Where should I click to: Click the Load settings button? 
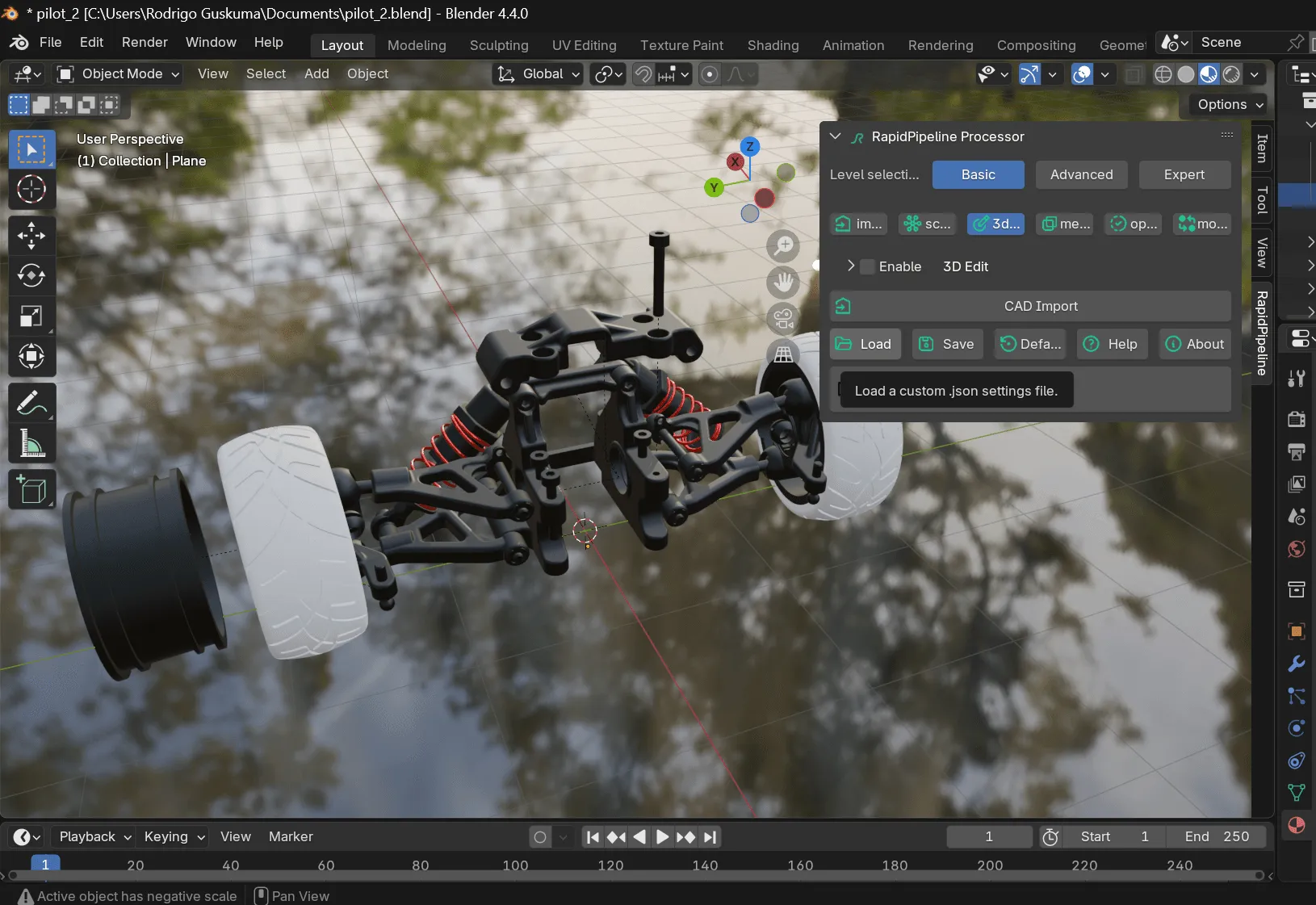tap(864, 344)
